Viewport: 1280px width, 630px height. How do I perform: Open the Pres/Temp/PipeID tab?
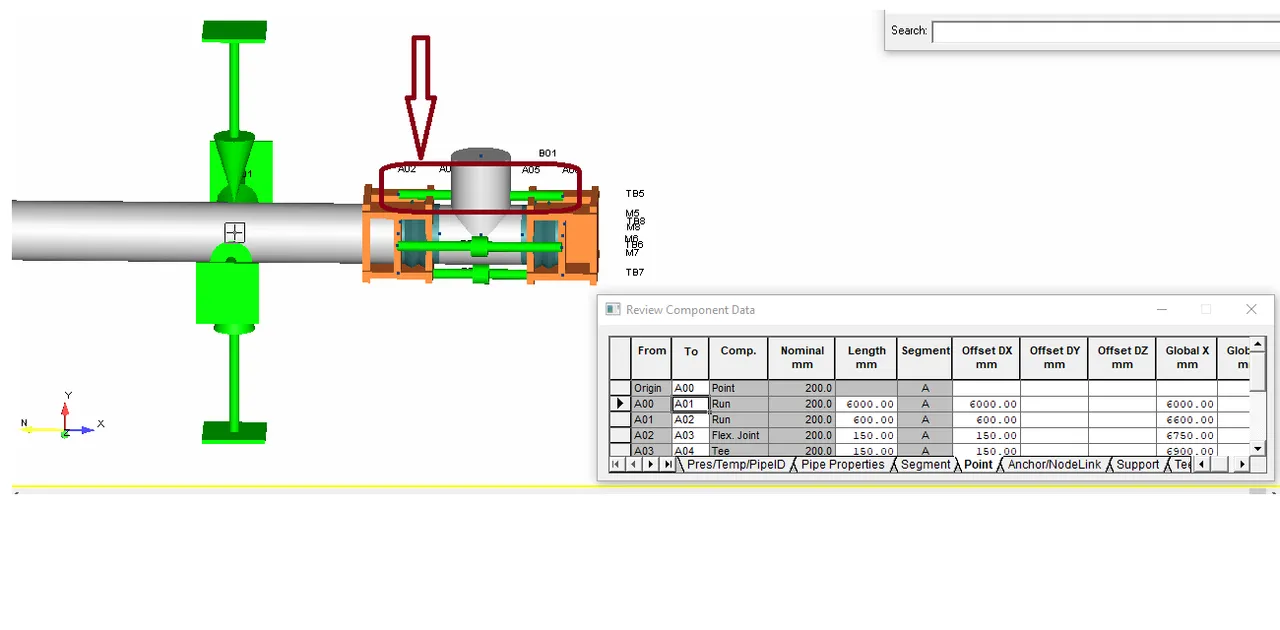click(735, 465)
